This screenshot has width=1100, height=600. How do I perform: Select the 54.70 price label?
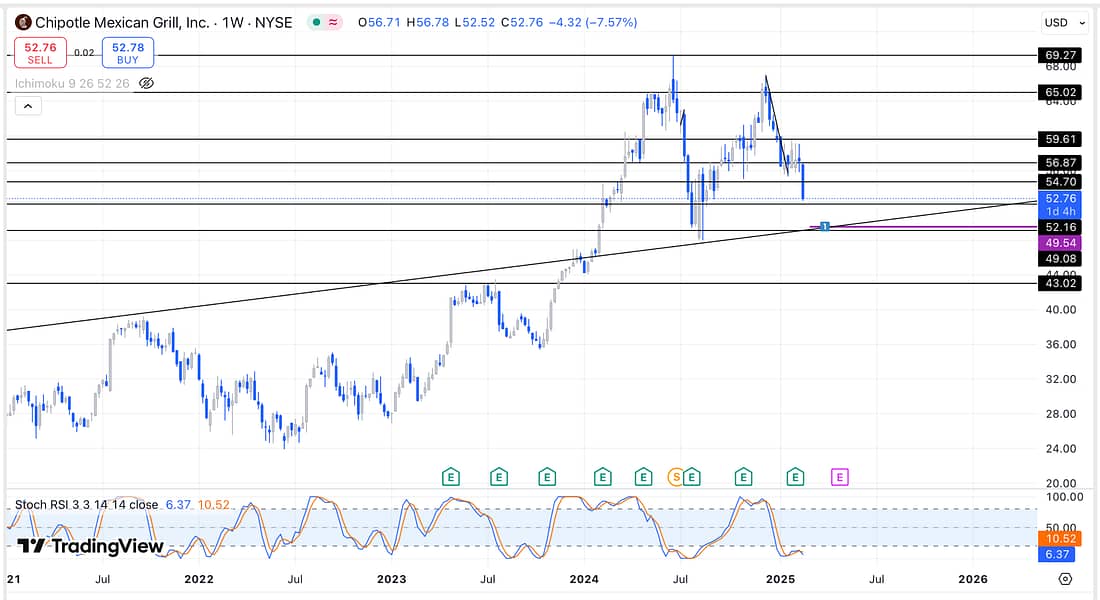1060,182
